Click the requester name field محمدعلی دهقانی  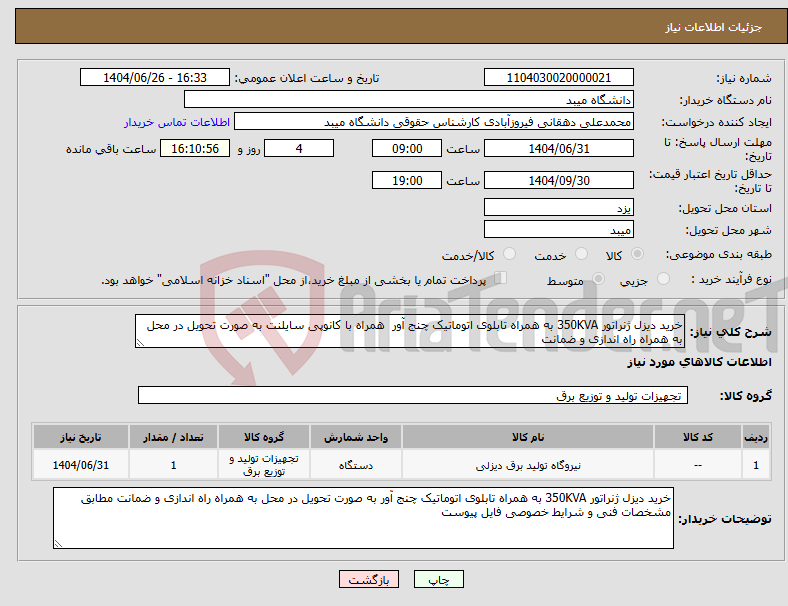(x=434, y=122)
